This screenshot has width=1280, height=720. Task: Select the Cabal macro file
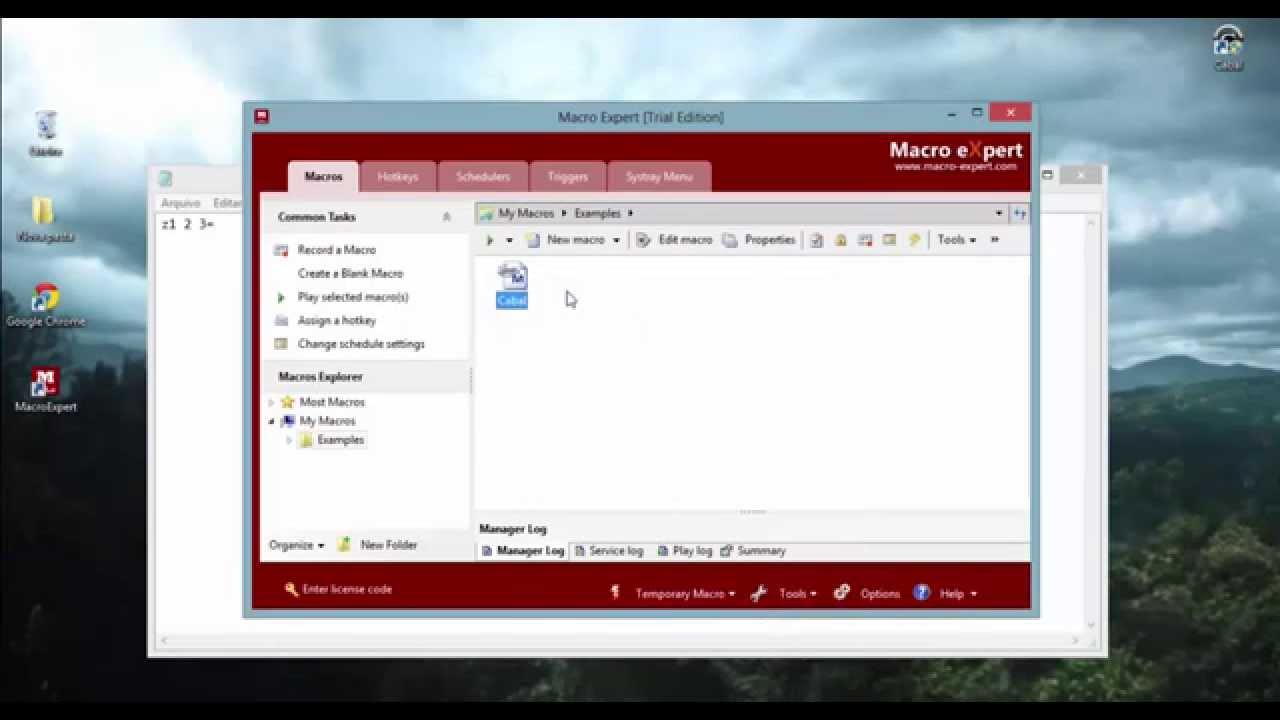[512, 285]
